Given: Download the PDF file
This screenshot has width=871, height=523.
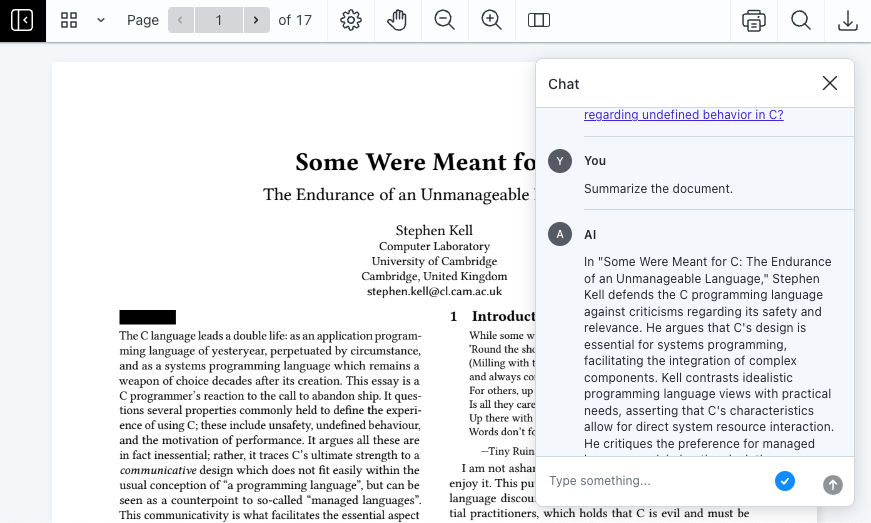Looking at the screenshot, I should pyautogui.click(x=848, y=20).
